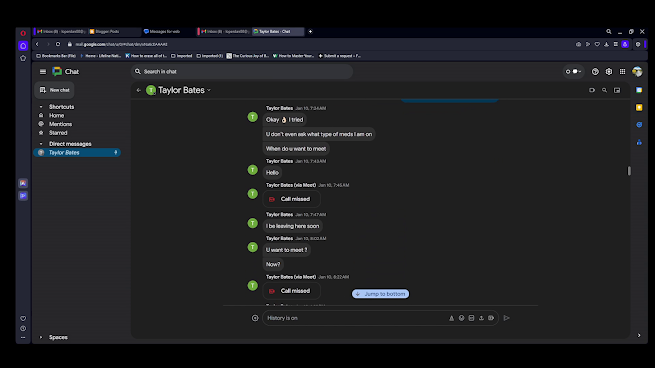Collapse the Direct messages section
655x368 pixels.
(x=41, y=144)
